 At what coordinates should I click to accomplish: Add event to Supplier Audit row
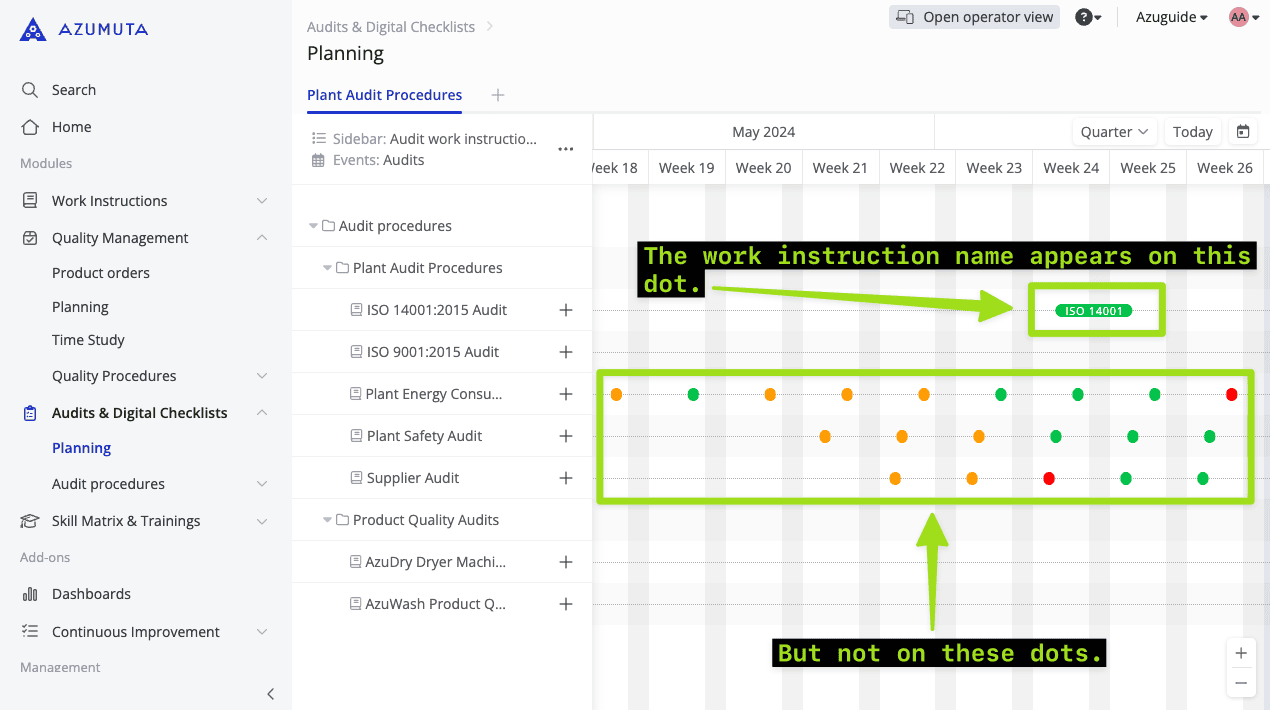(x=566, y=478)
